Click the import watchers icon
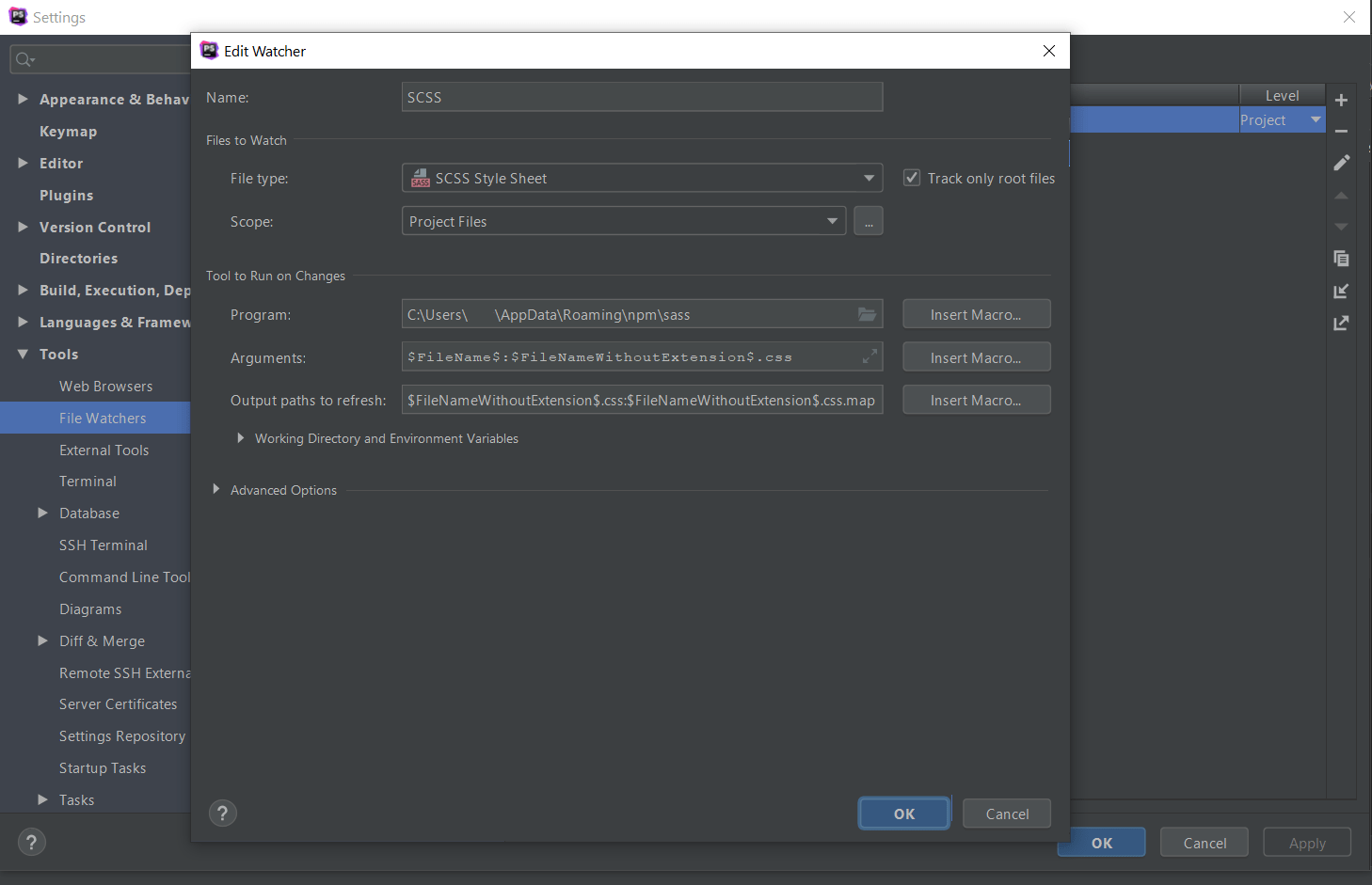 (1341, 291)
